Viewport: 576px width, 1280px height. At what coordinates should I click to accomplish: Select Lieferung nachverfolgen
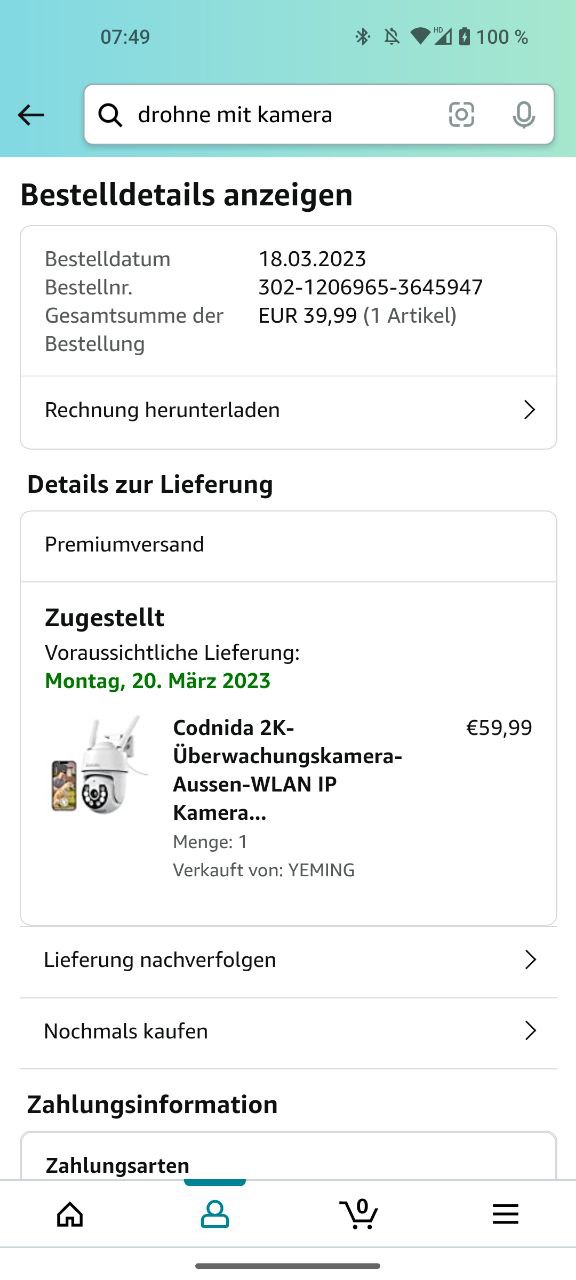coord(288,960)
